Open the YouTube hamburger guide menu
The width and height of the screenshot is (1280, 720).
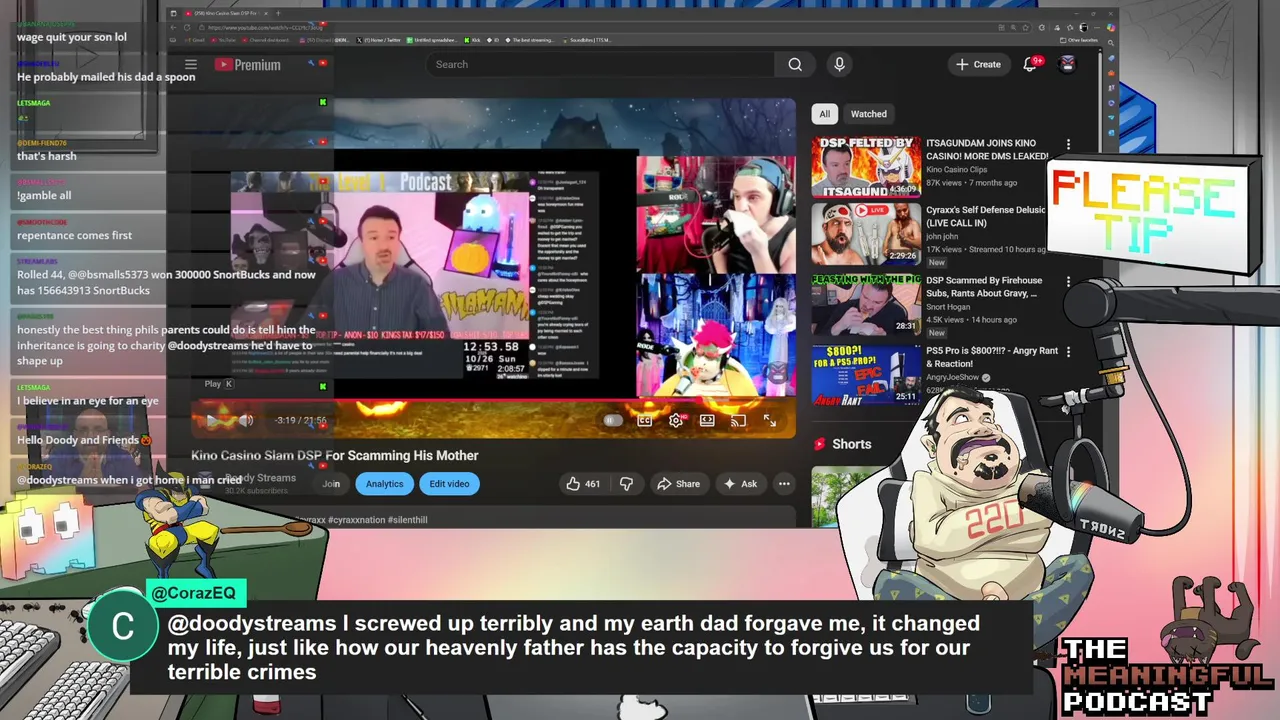[191, 65]
